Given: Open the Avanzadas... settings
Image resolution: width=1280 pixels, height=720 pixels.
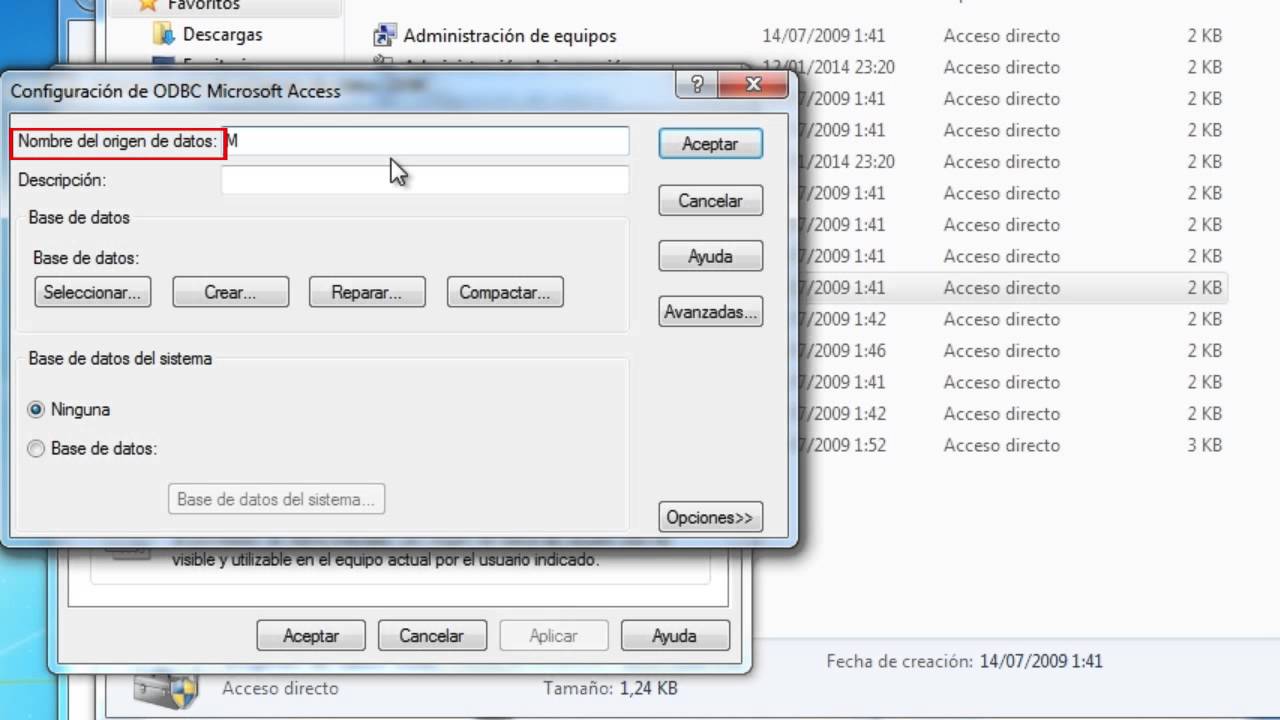Looking at the screenshot, I should click(710, 312).
